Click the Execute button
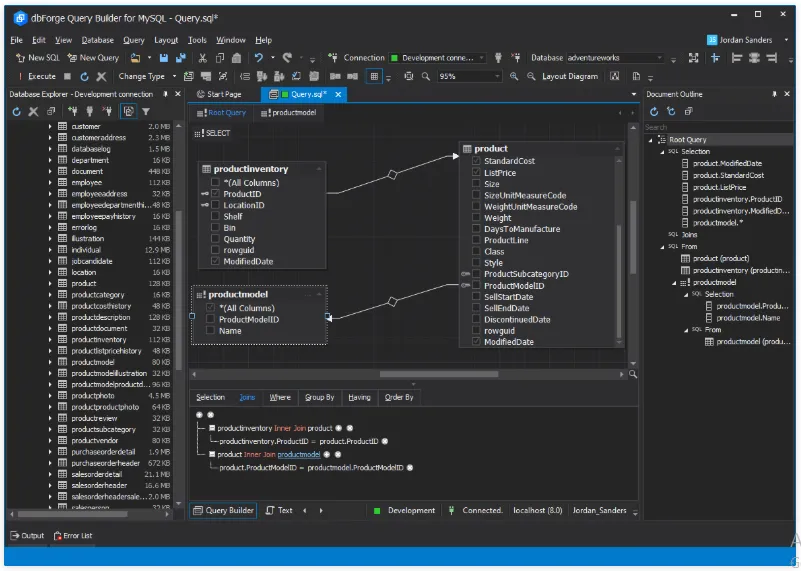Screen dimensions: 801x571 [x=37, y=76]
